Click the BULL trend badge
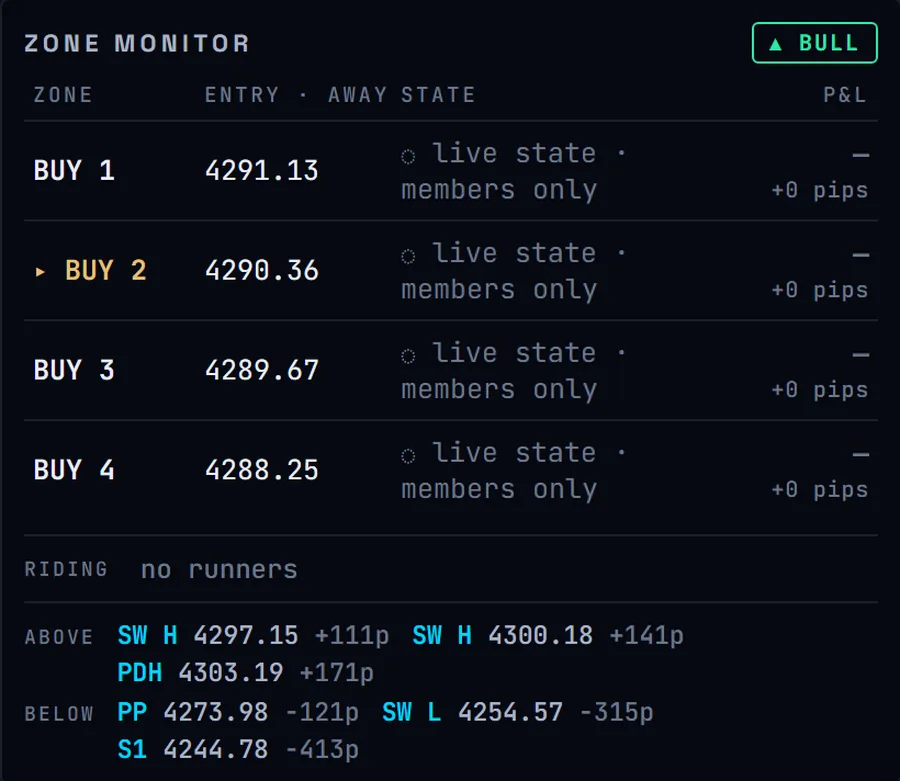Viewport: 900px width, 781px height. (814, 43)
